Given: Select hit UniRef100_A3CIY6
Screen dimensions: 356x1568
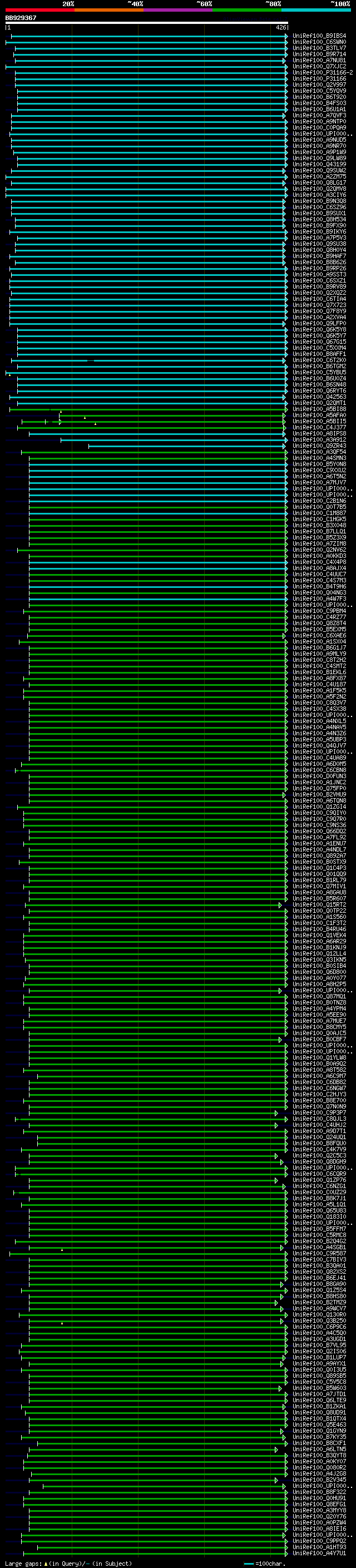Looking at the screenshot, I should (x=319, y=195).
